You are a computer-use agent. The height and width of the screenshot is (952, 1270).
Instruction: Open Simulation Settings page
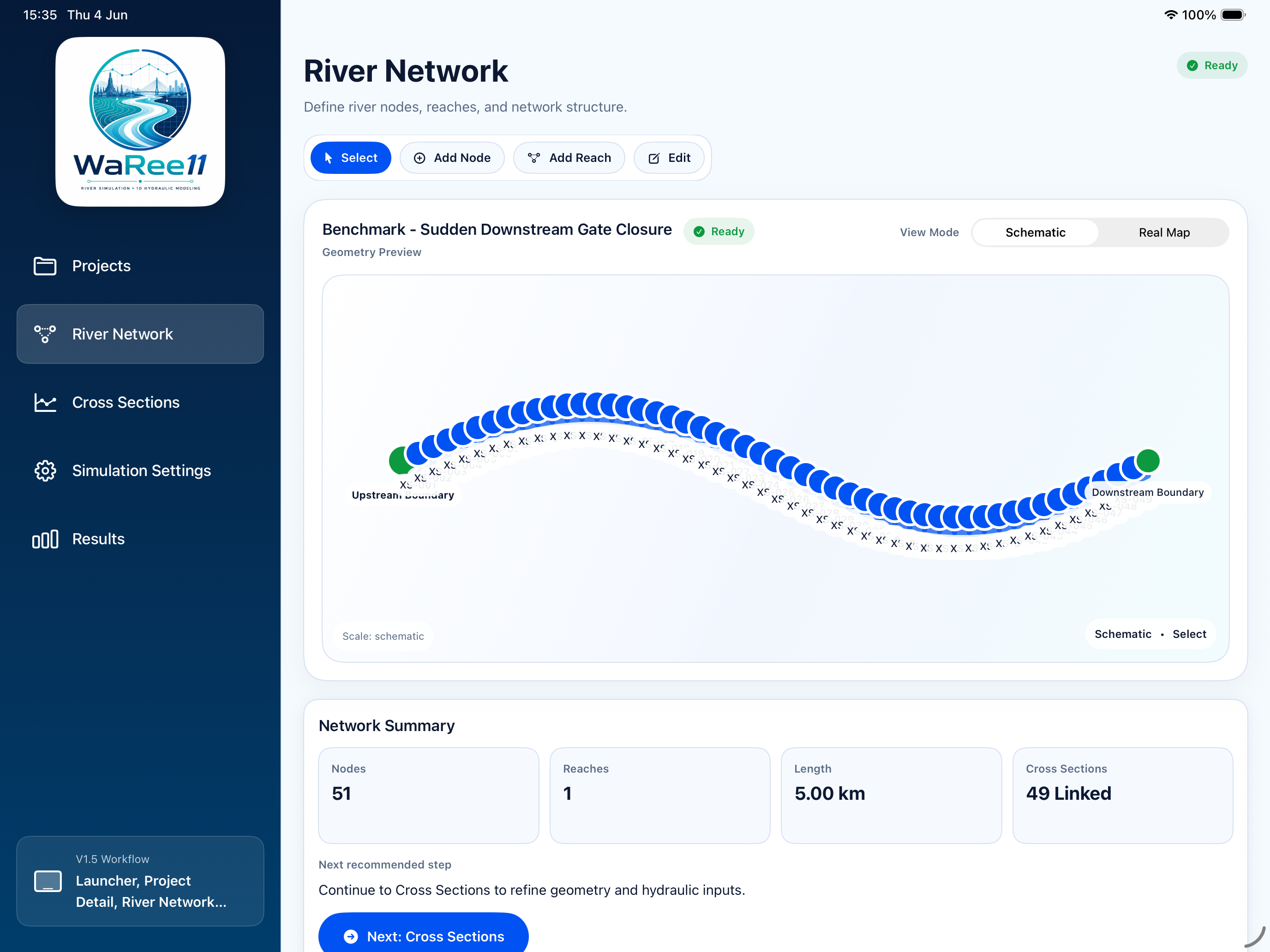(140, 470)
